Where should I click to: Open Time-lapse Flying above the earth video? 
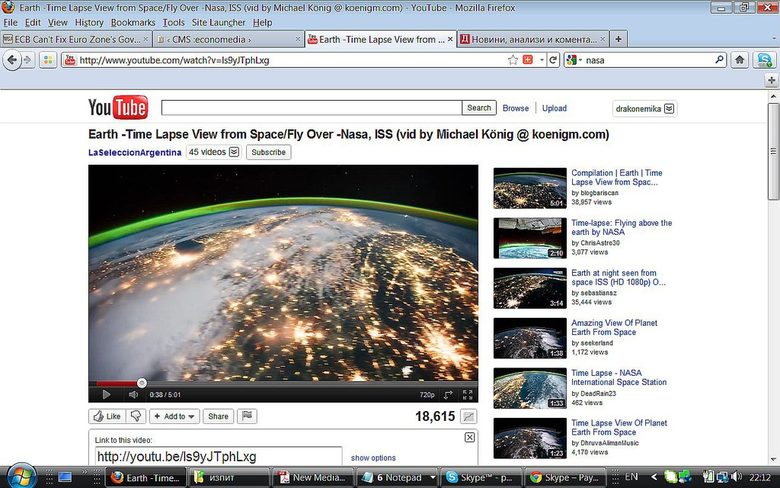(621, 227)
